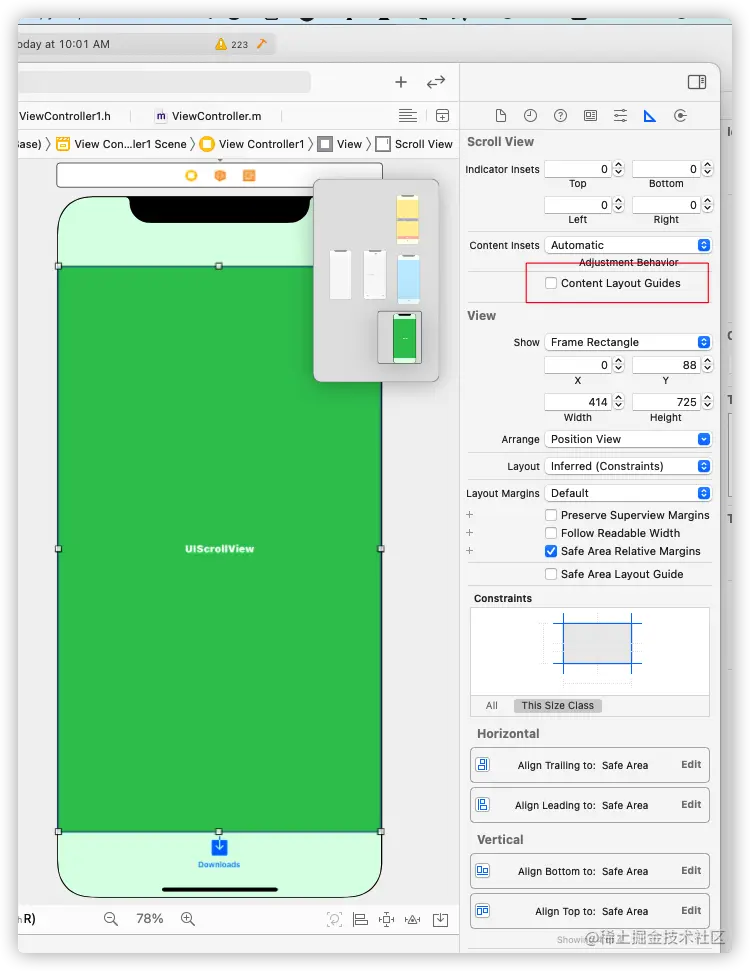This screenshot has width=750, height=971.
Task: Toggle the inspectors panel visibility icon
Action: (x=697, y=82)
